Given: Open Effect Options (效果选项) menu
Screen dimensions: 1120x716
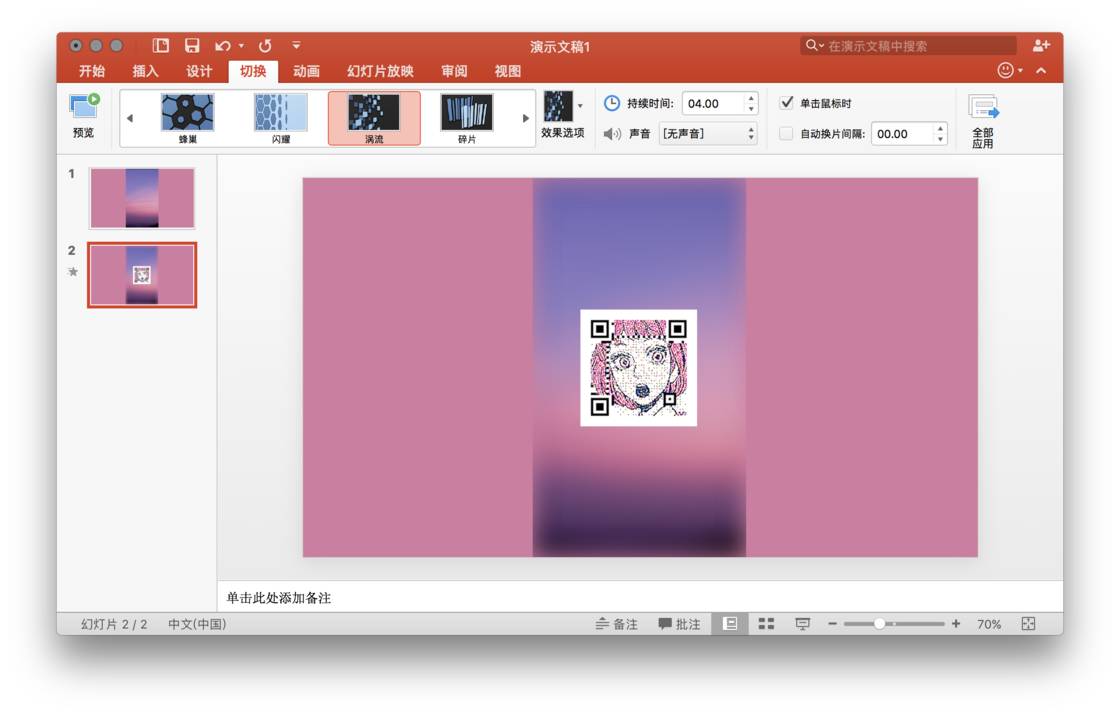Looking at the screenshot, I should (562, 115).
